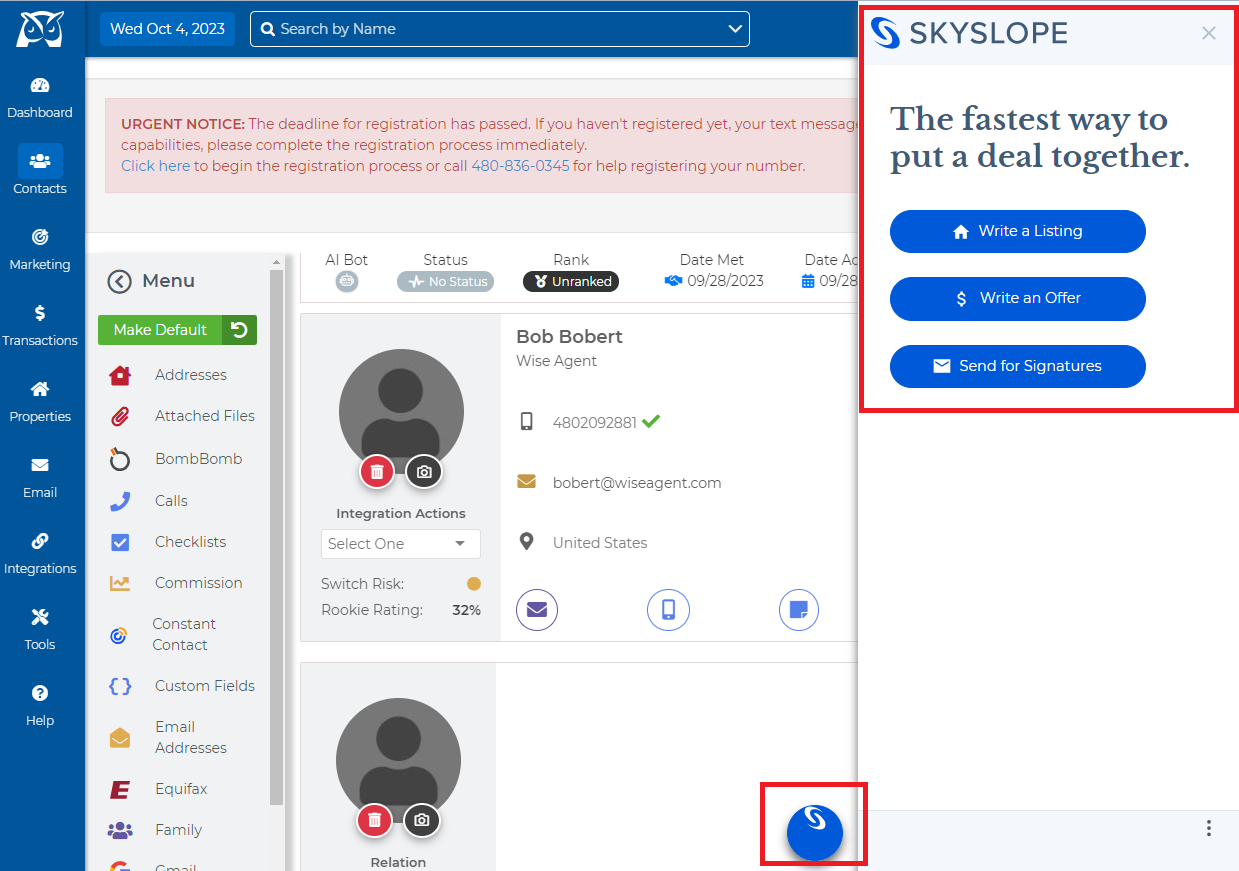Viewport: 1239px width, 871px height.
Task: Delete Bob Bobert's profile photo
Action: point(377,472)
